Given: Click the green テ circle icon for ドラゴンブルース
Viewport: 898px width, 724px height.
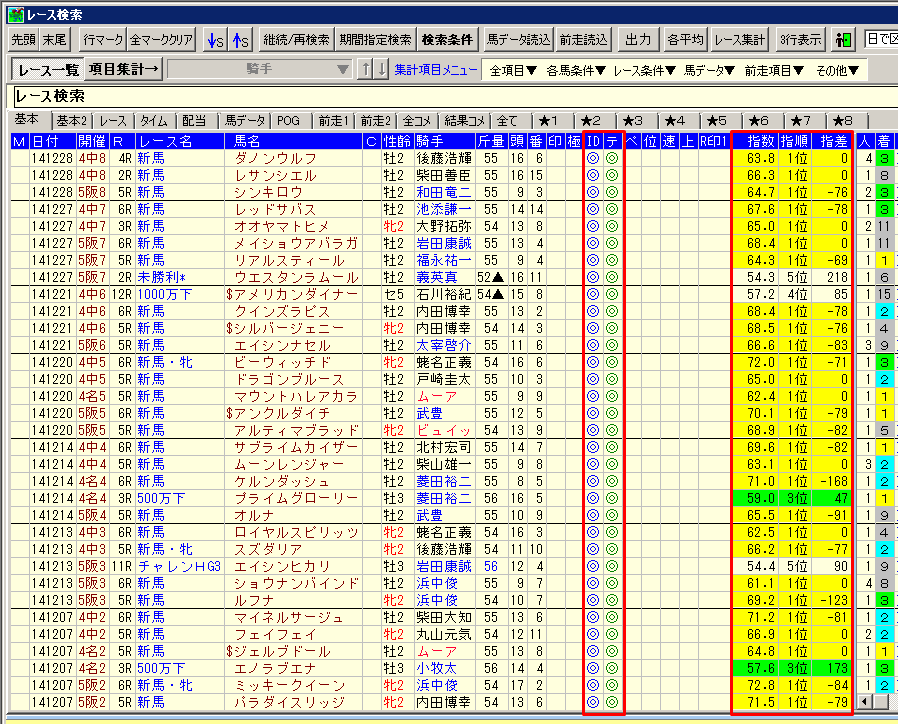Looking at the screenshot, I should (612, 379).
